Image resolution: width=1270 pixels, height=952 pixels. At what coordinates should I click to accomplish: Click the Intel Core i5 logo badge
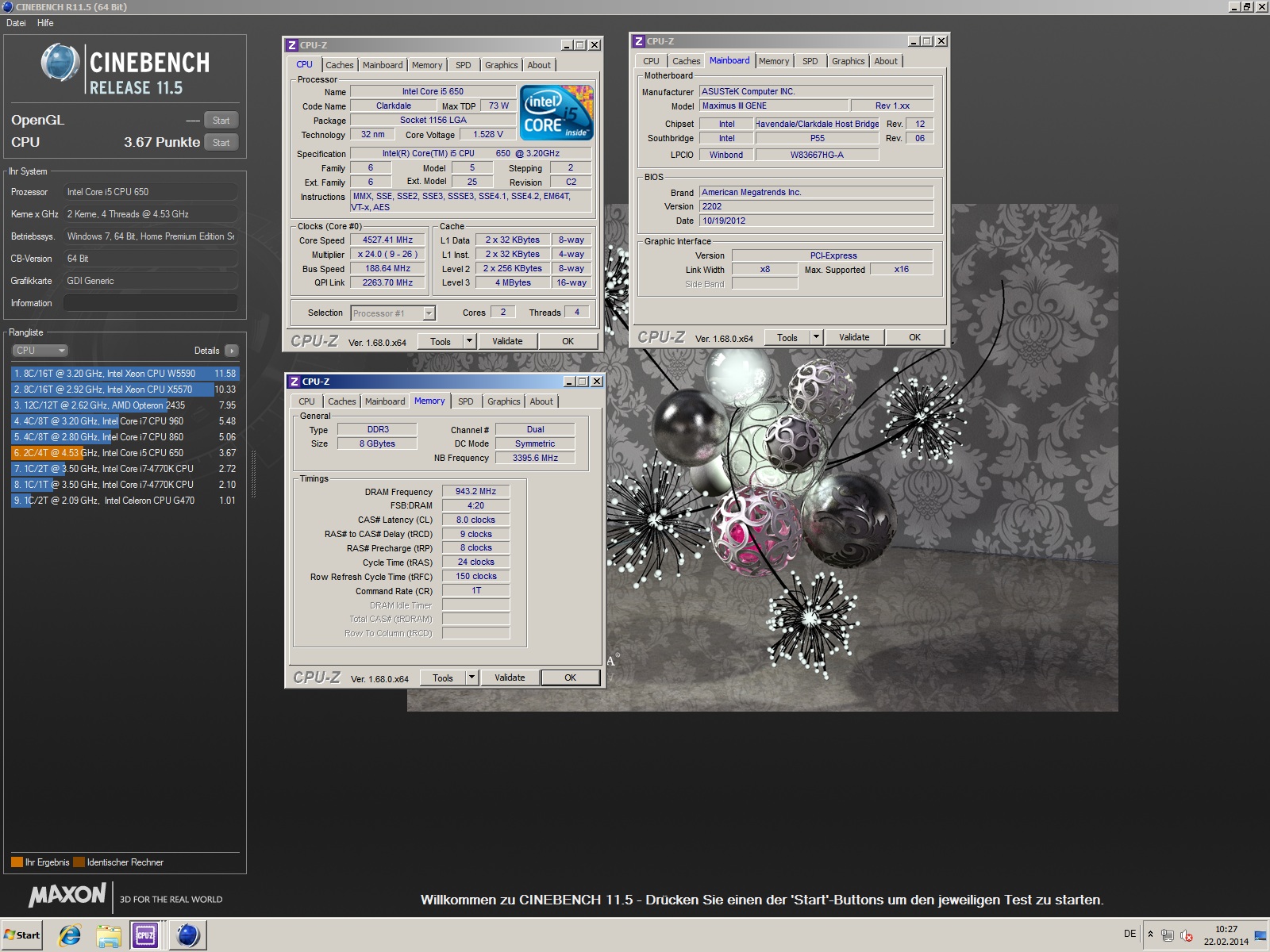coord(556,113)
